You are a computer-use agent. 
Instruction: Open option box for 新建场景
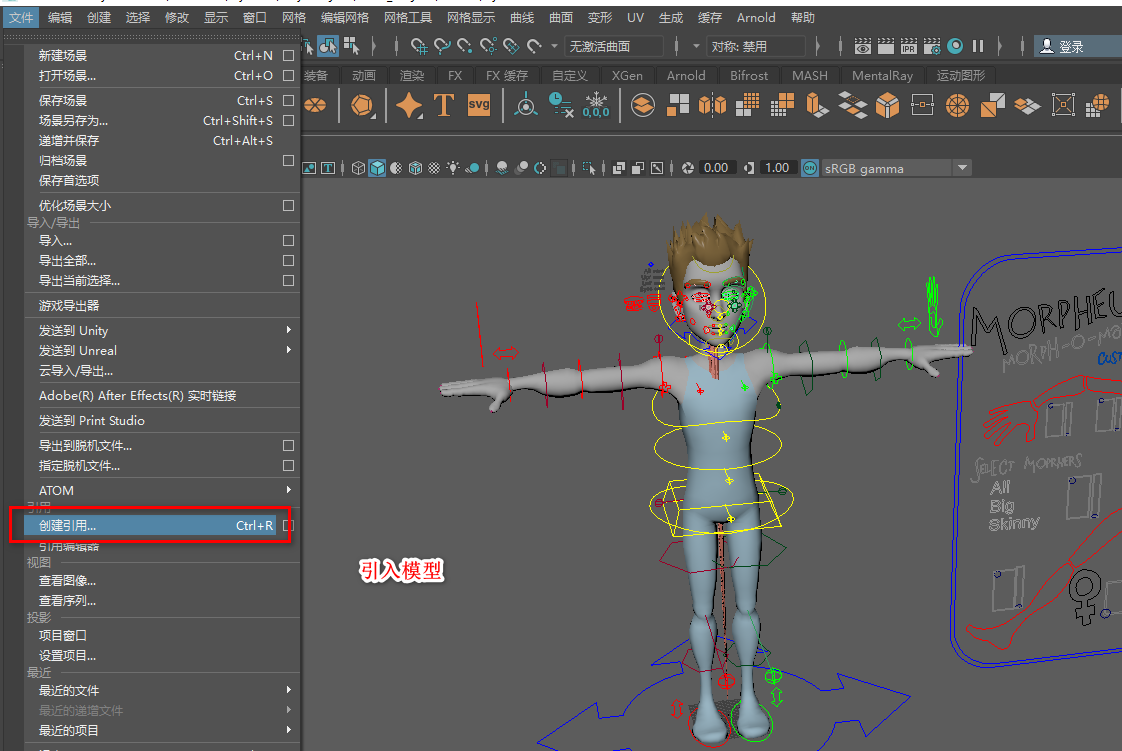[288, 56]
